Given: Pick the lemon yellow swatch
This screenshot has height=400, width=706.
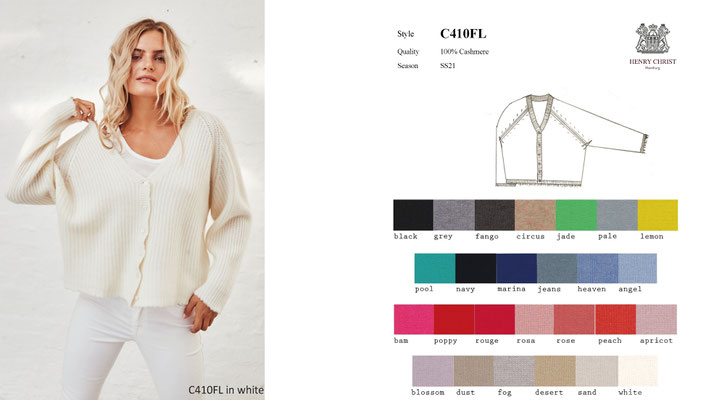Looking at the screenshot, I should (658, 215).
